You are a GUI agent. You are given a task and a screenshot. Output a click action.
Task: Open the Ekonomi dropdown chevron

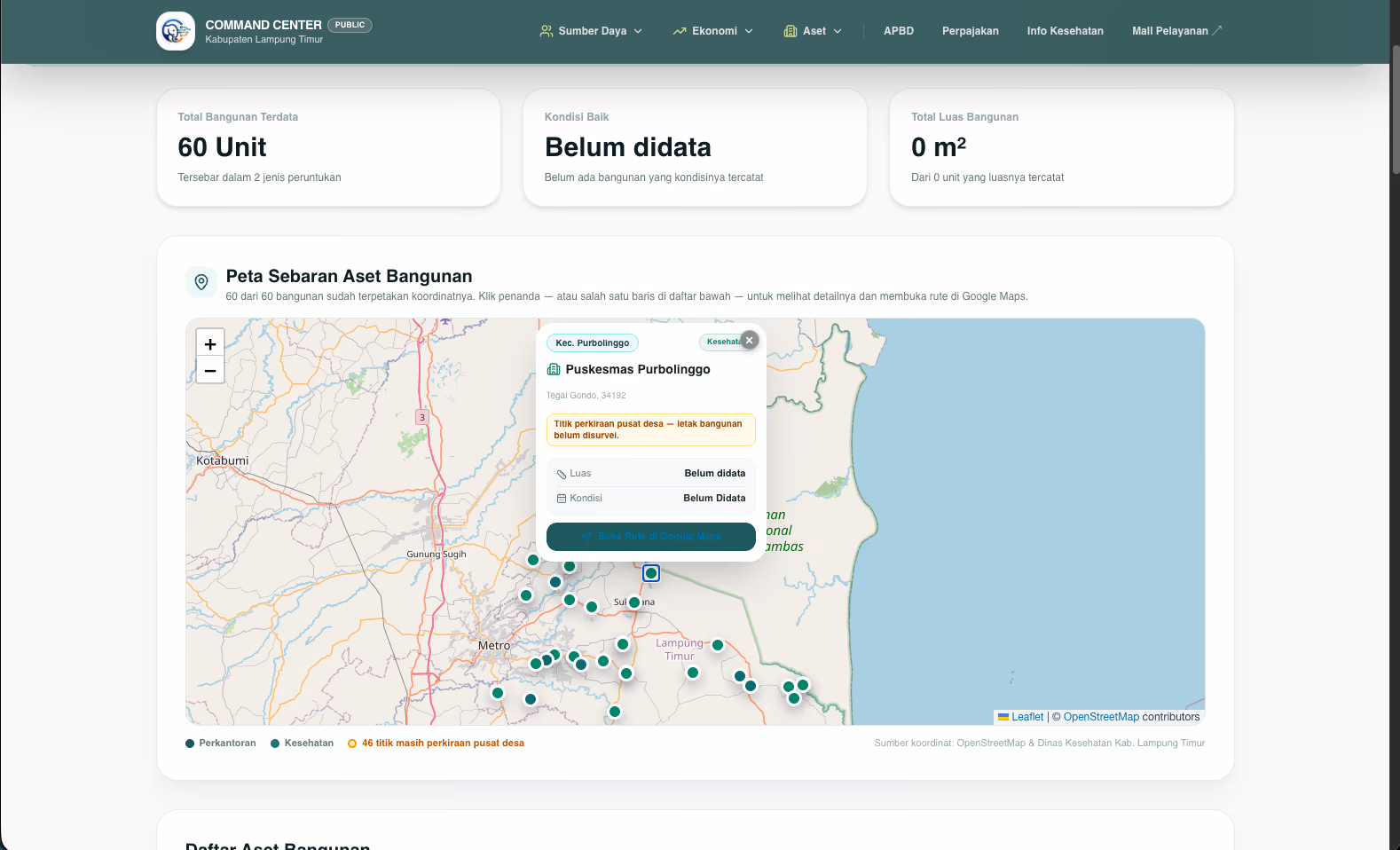(x=749, y=31)
